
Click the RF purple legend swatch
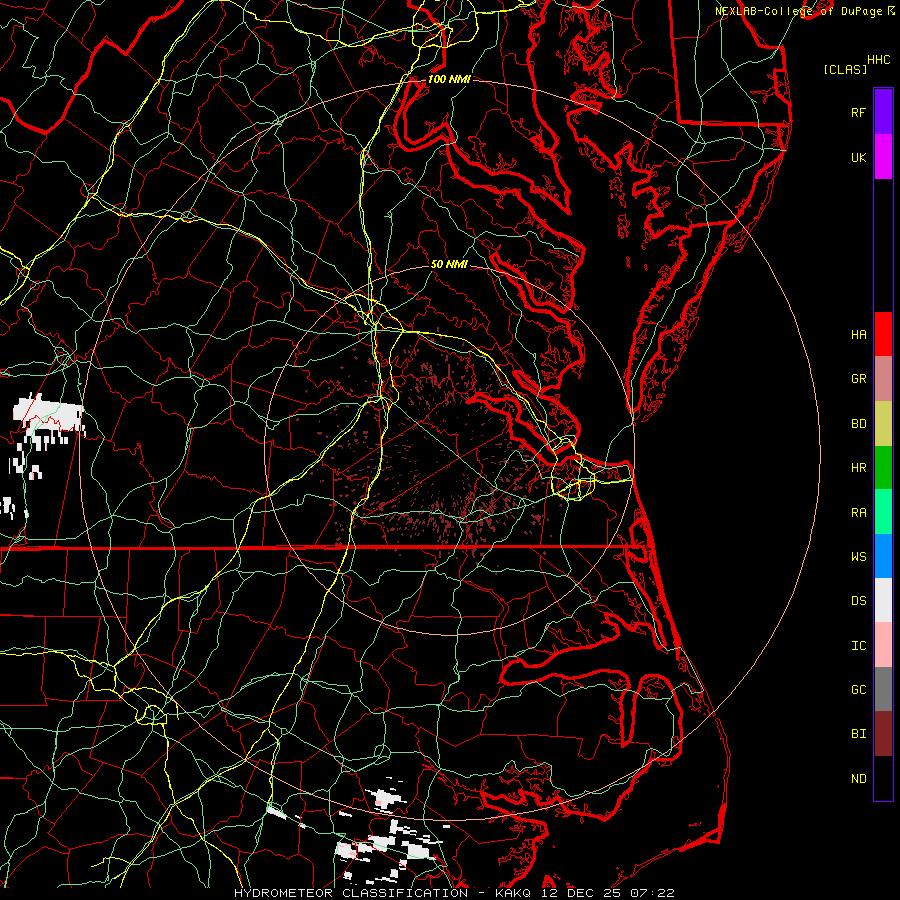click(x=883, y=112)
